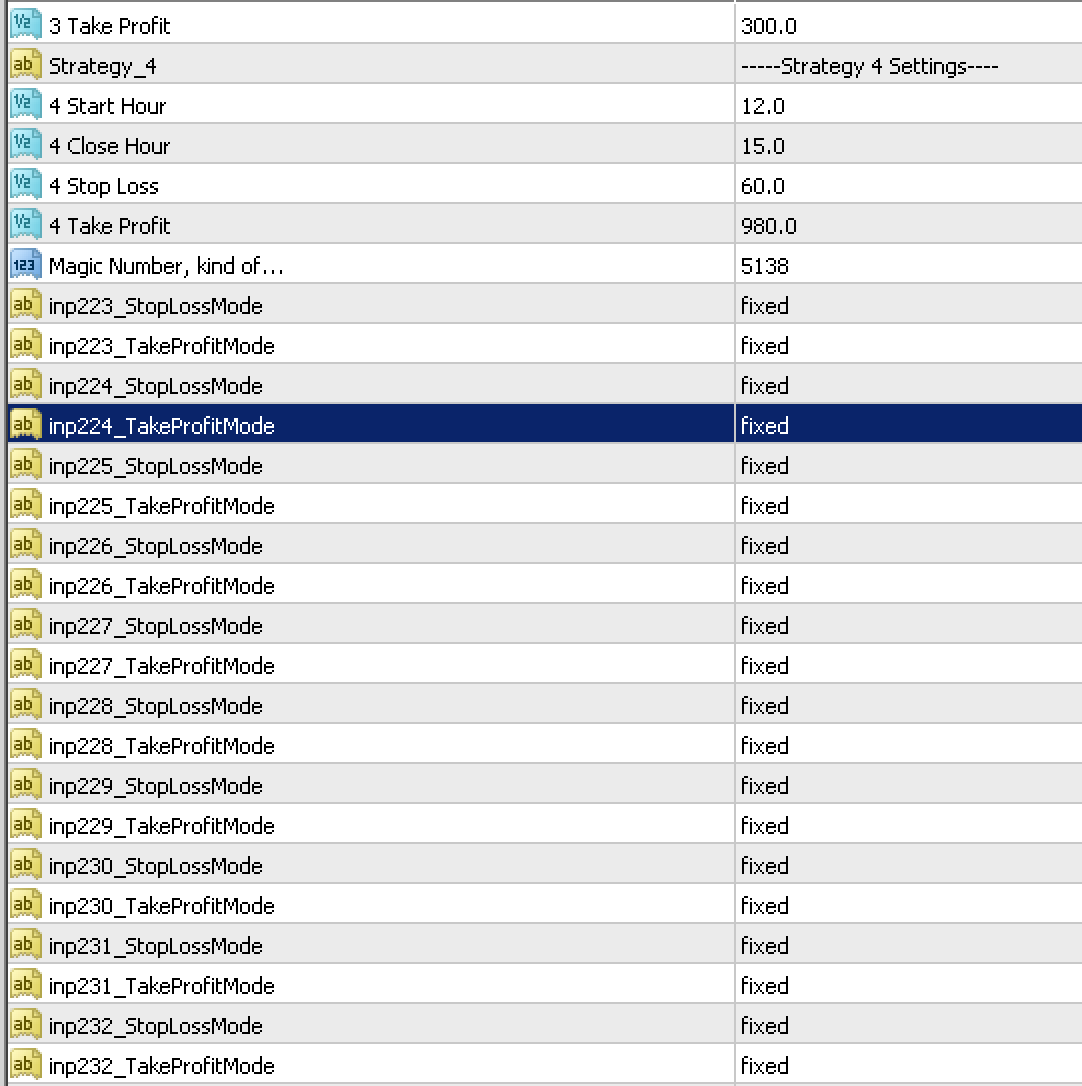Select the 4 Stop Loss parameter name
The width and height of the screenshot is (1082, 1086).
(104, 186)
